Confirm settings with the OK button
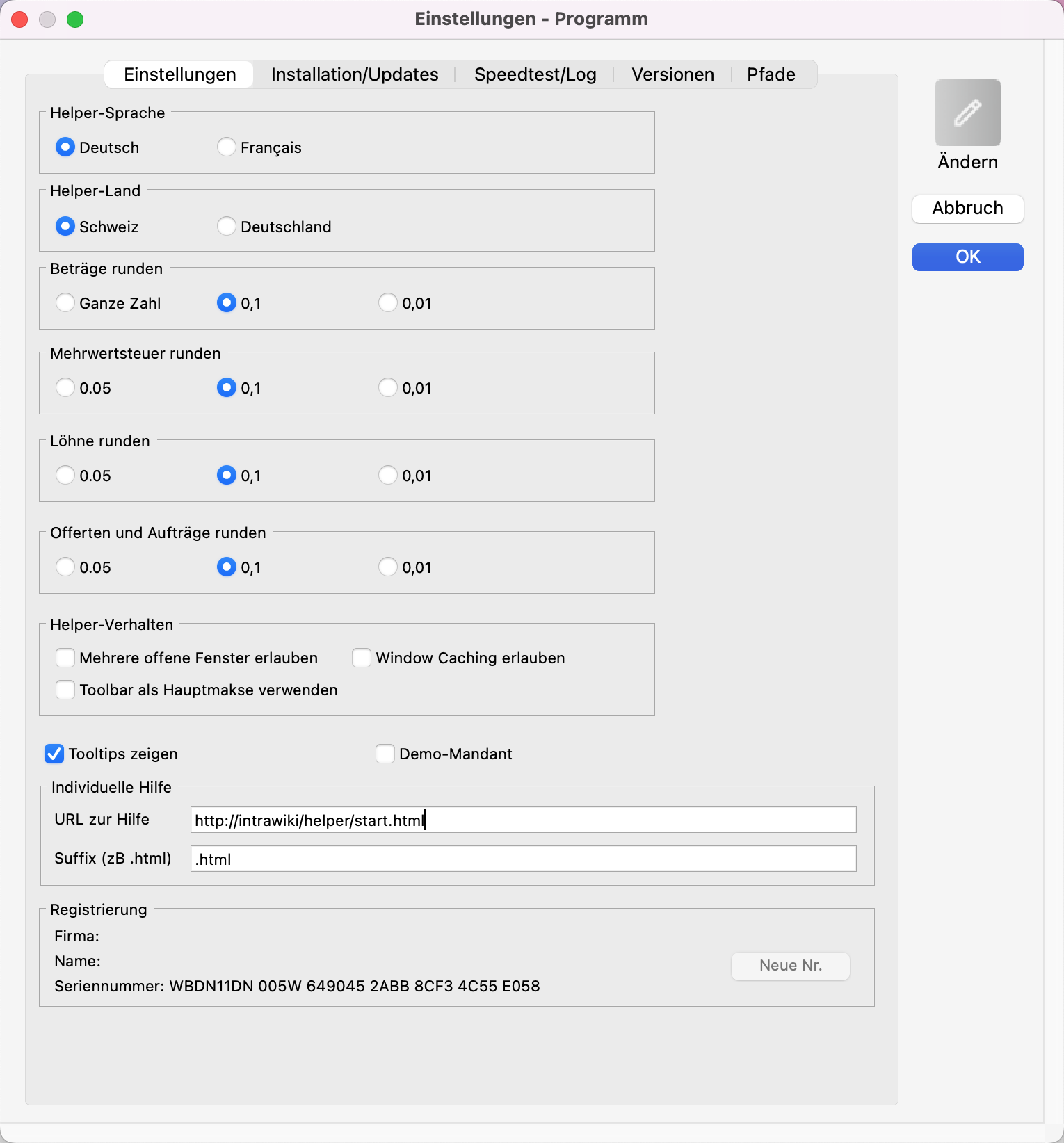 coord(967,257)
